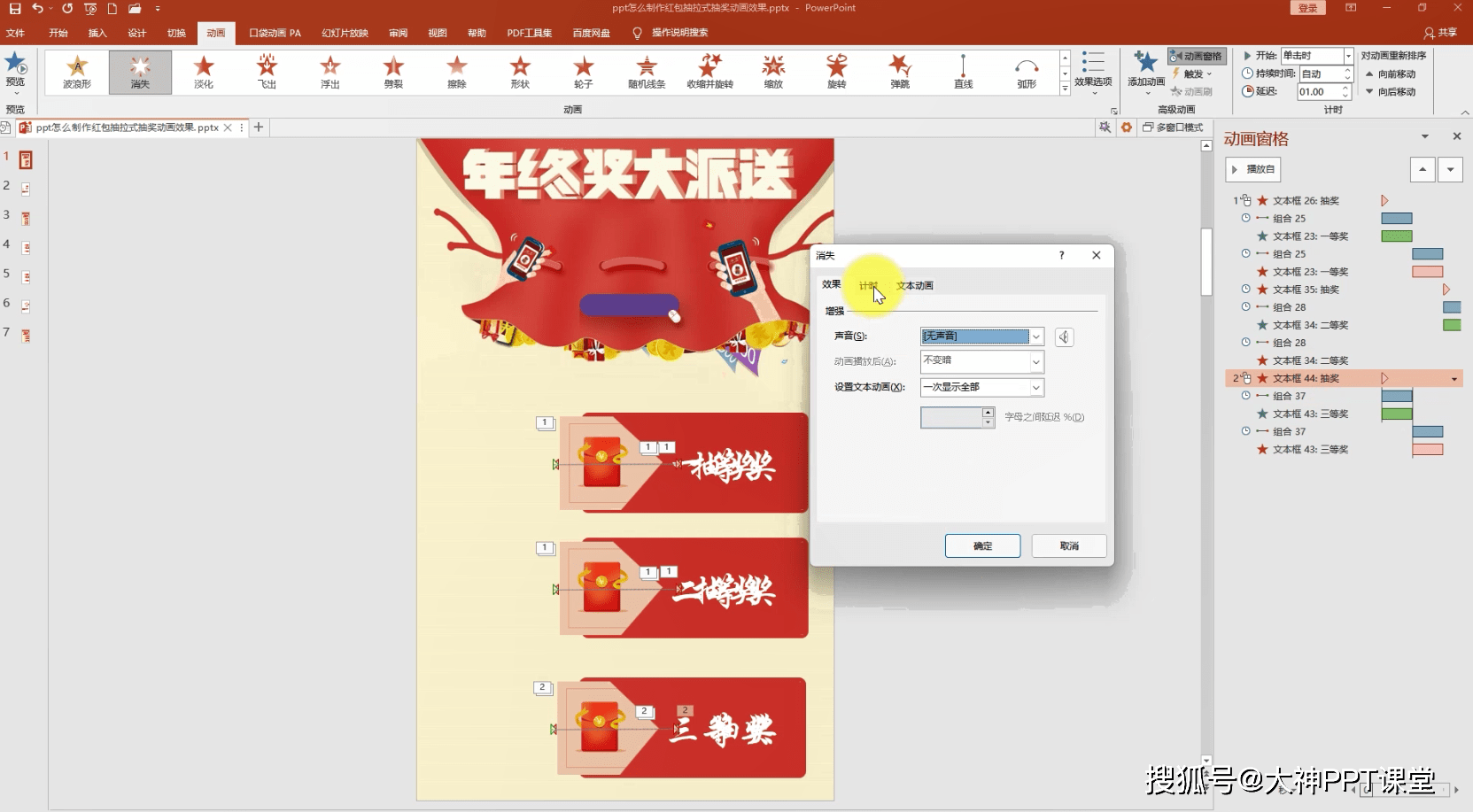The width and height of the screenshot is (1473, 812).
Task: Expand the 开始 start dropdown showing 单击时
Action: pos(1347,55)
